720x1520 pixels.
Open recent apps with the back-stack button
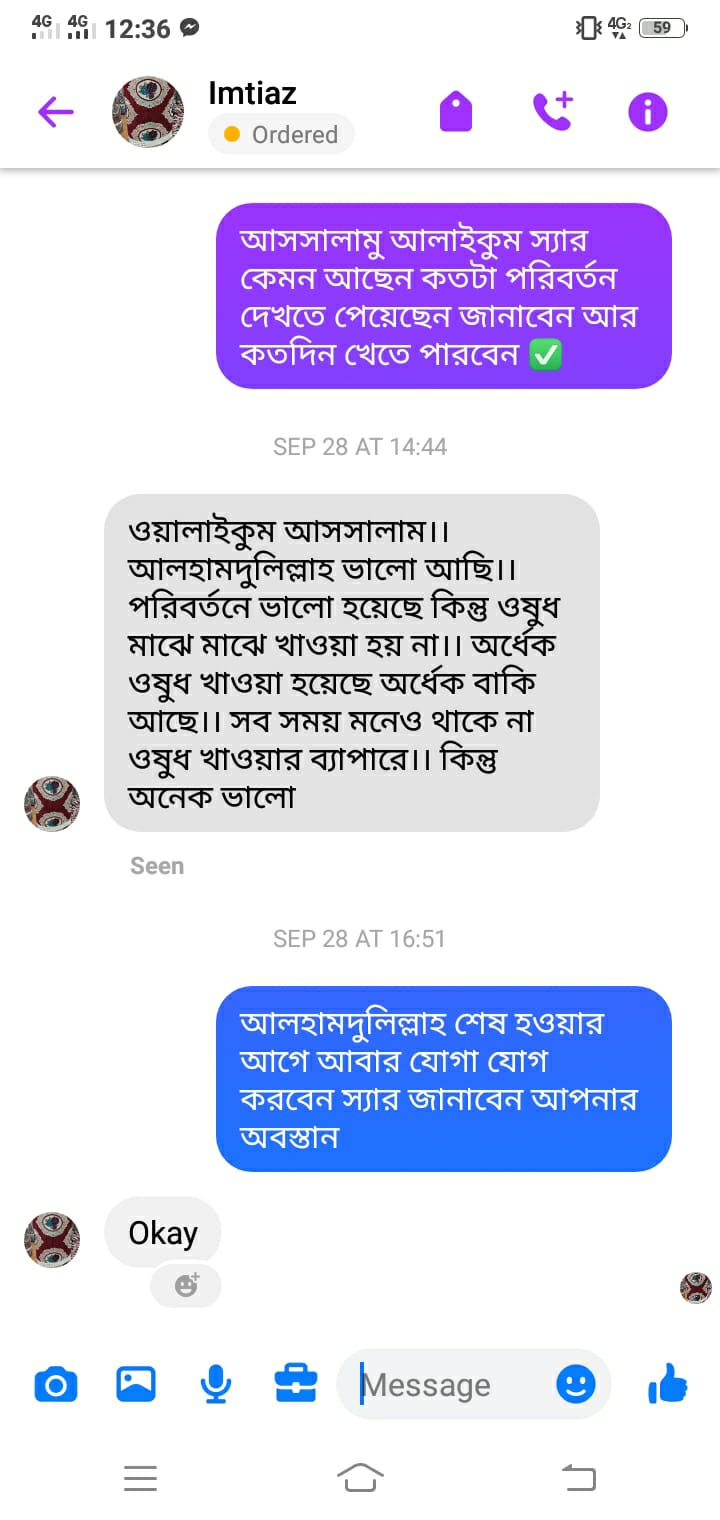(578, 1478)
